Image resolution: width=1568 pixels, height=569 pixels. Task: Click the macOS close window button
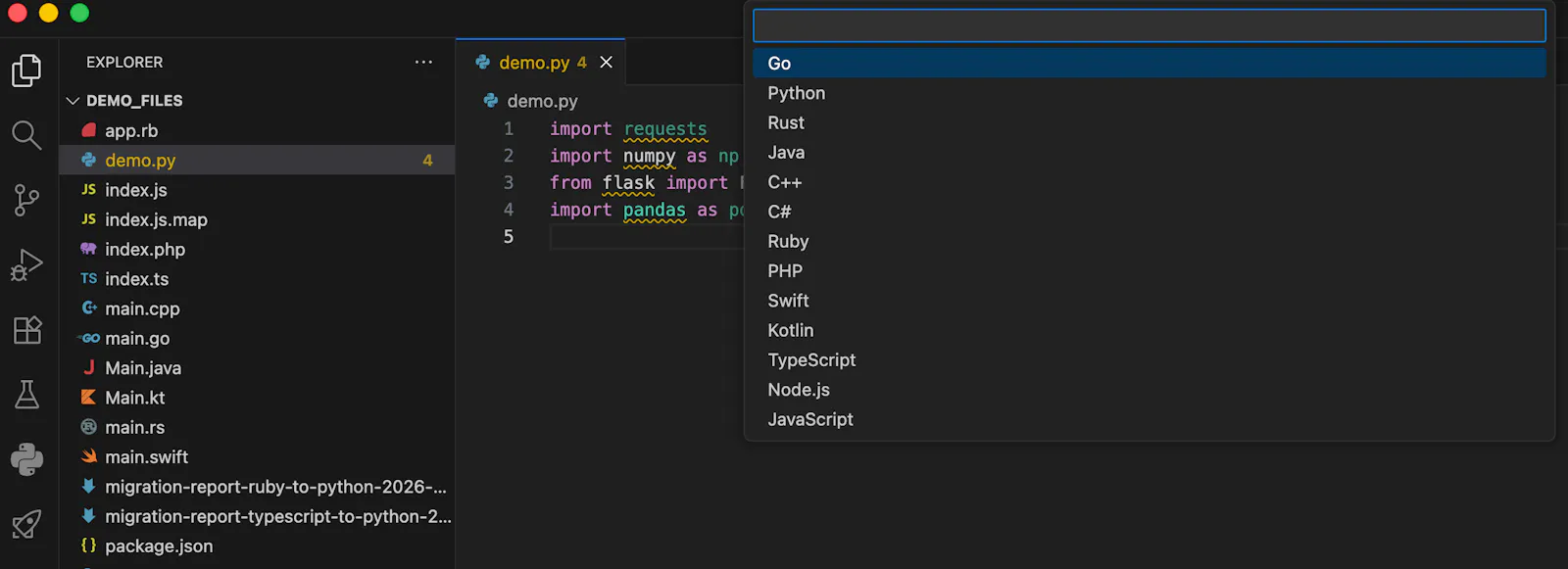[x=17, y=13]
